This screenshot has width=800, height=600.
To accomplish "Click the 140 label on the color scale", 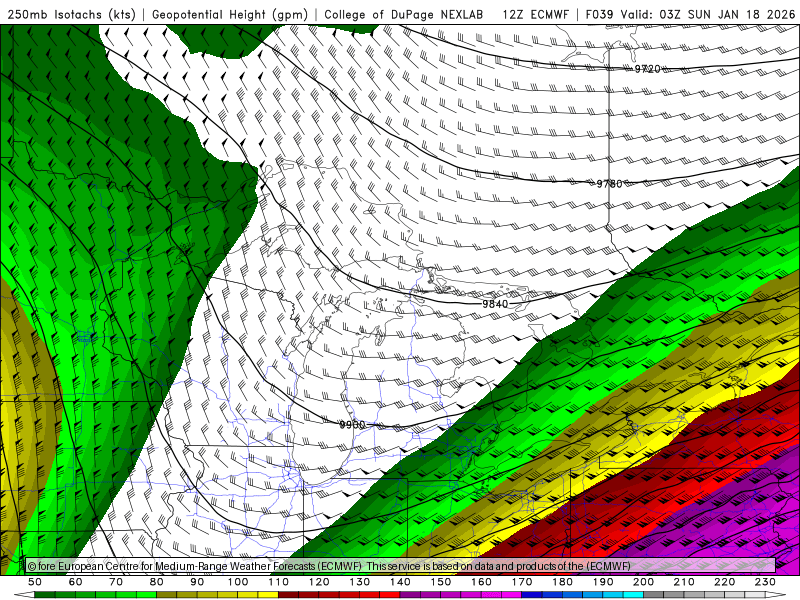I will 400,582.
